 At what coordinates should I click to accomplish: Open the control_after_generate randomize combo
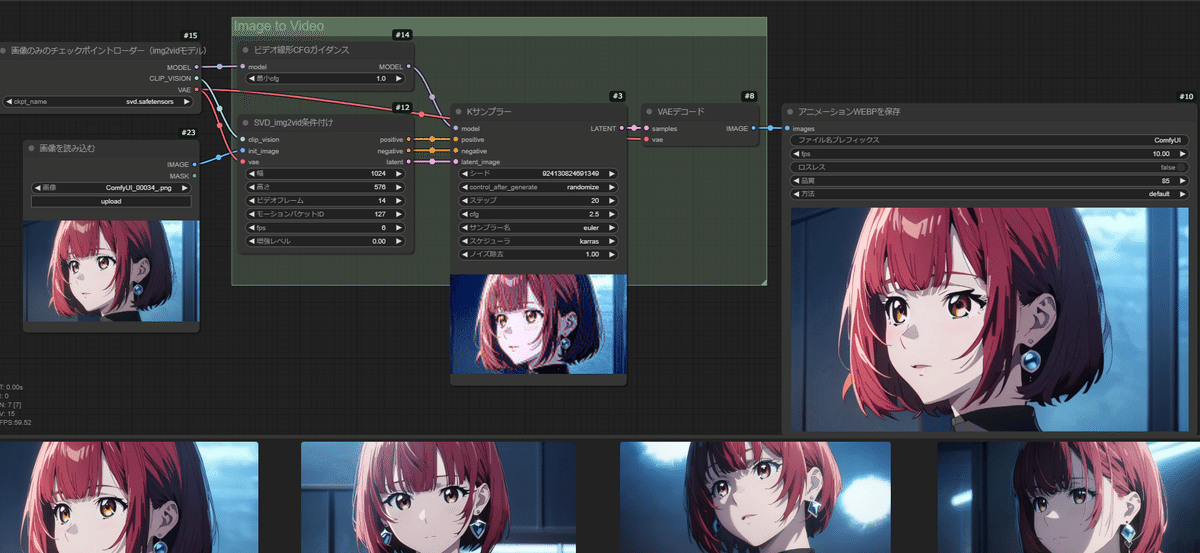point(539,187)
